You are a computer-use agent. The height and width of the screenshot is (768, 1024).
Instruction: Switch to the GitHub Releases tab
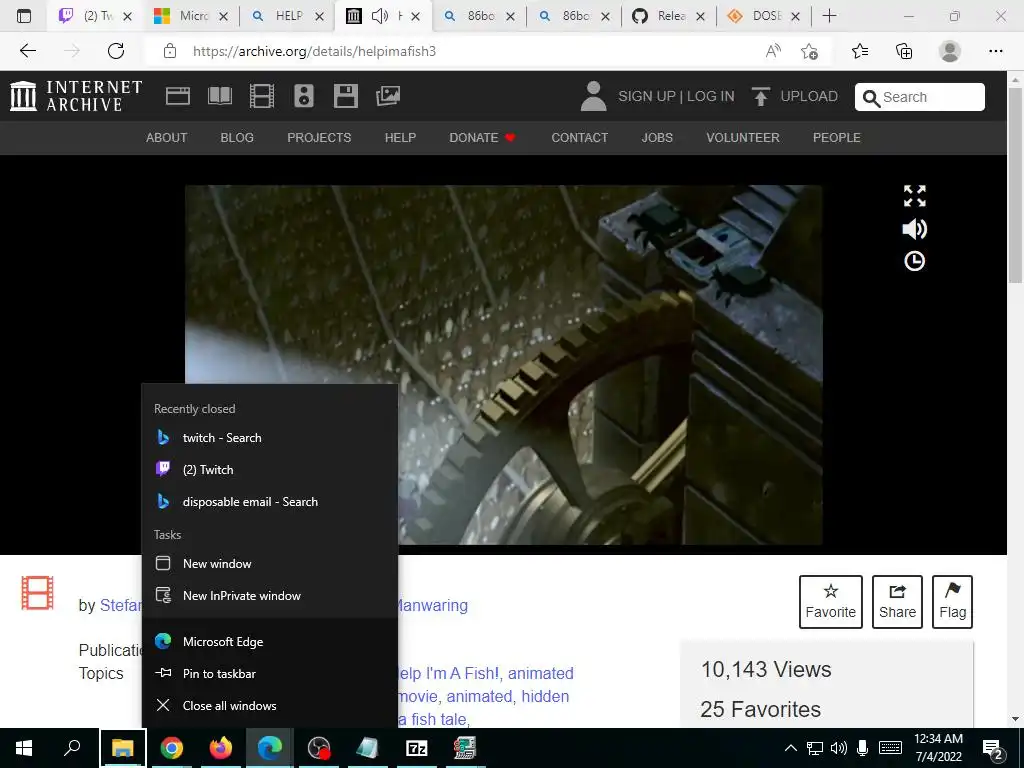point(669,16)
